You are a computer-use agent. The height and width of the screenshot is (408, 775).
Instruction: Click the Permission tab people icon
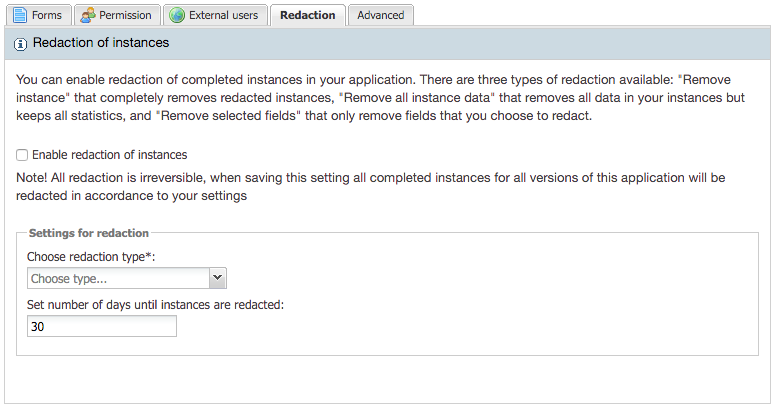(87, 15)
